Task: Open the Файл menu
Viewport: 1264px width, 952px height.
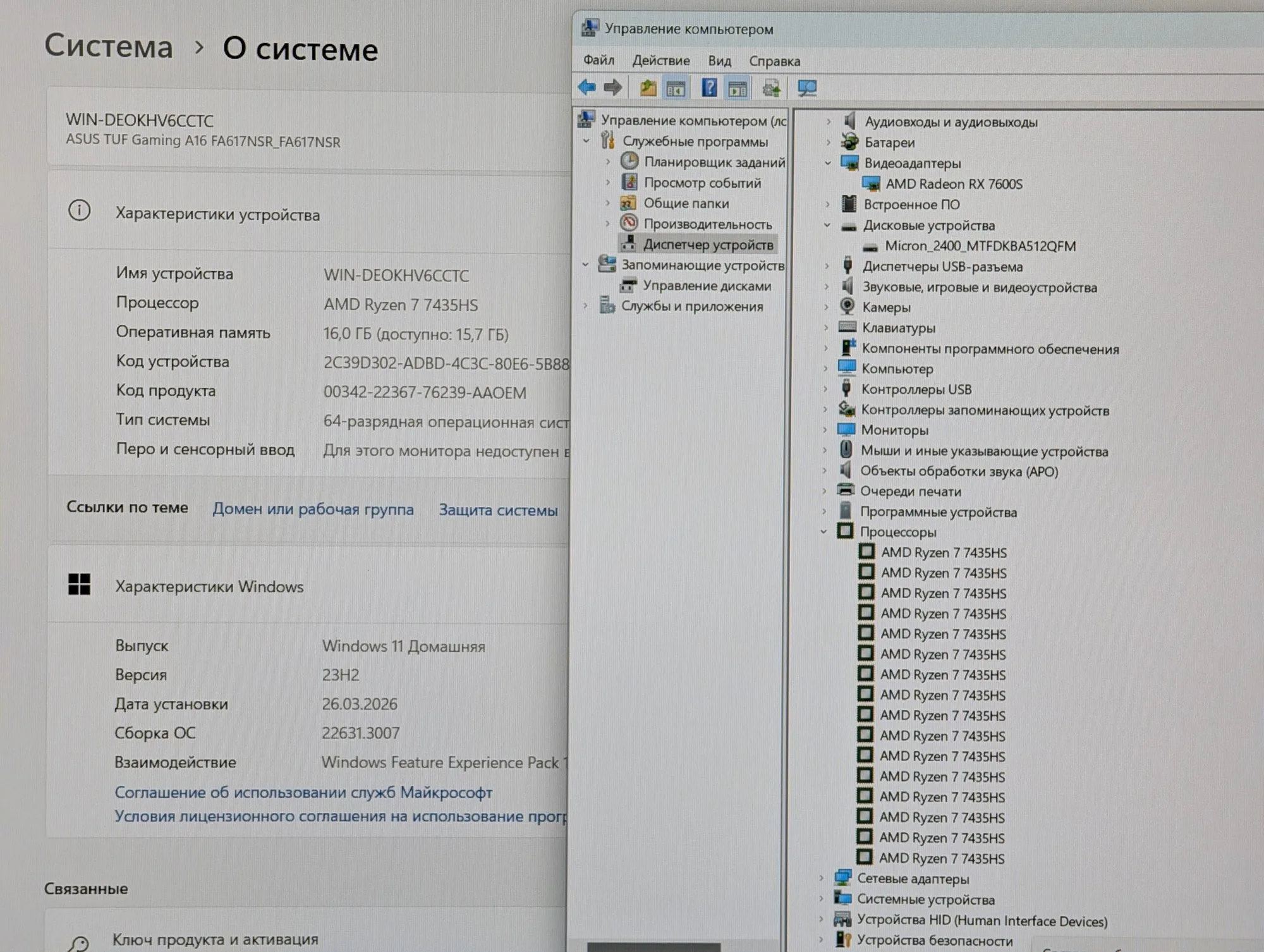Action: (599, 60)
